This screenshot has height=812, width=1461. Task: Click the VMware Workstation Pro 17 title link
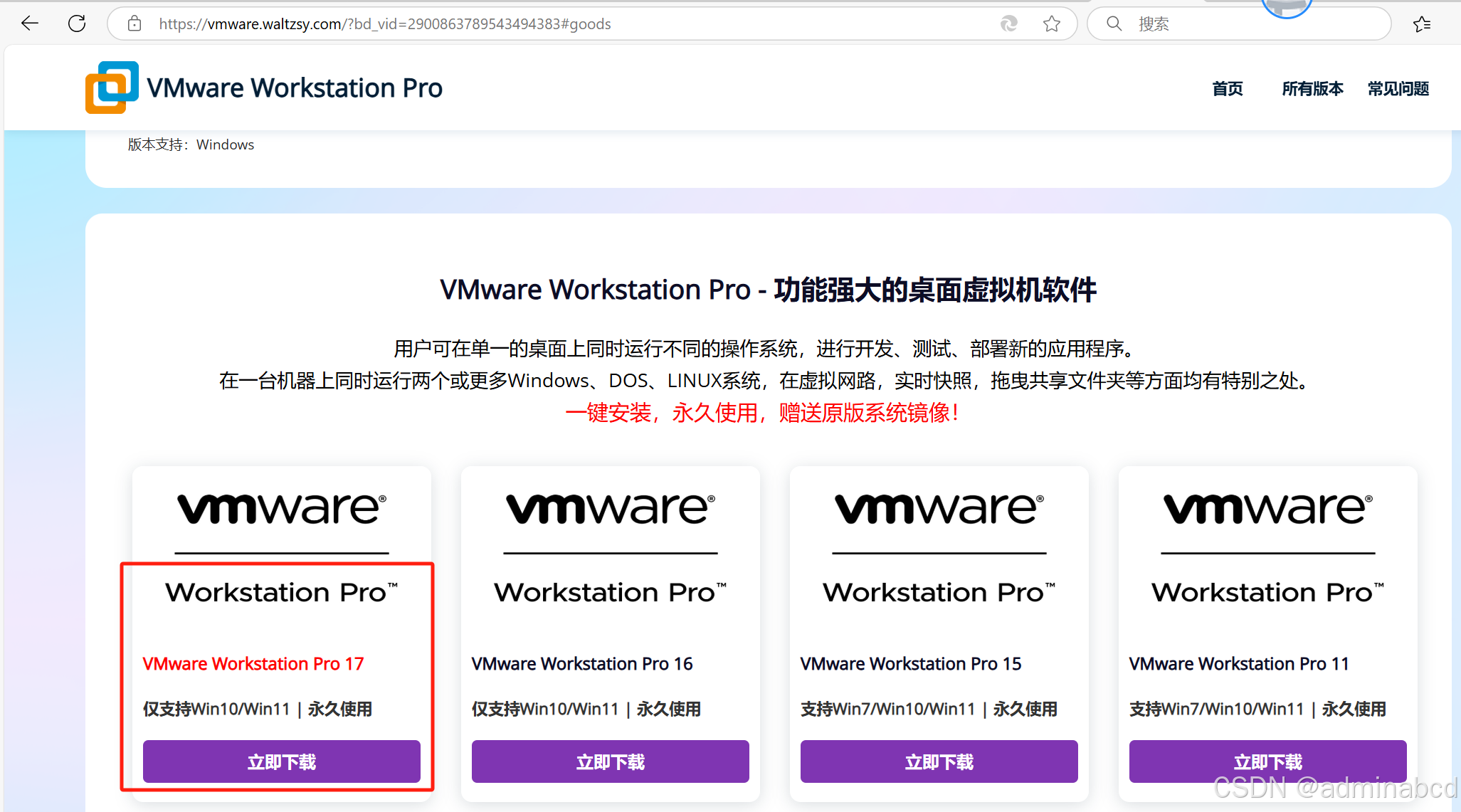tap(253, 663)
